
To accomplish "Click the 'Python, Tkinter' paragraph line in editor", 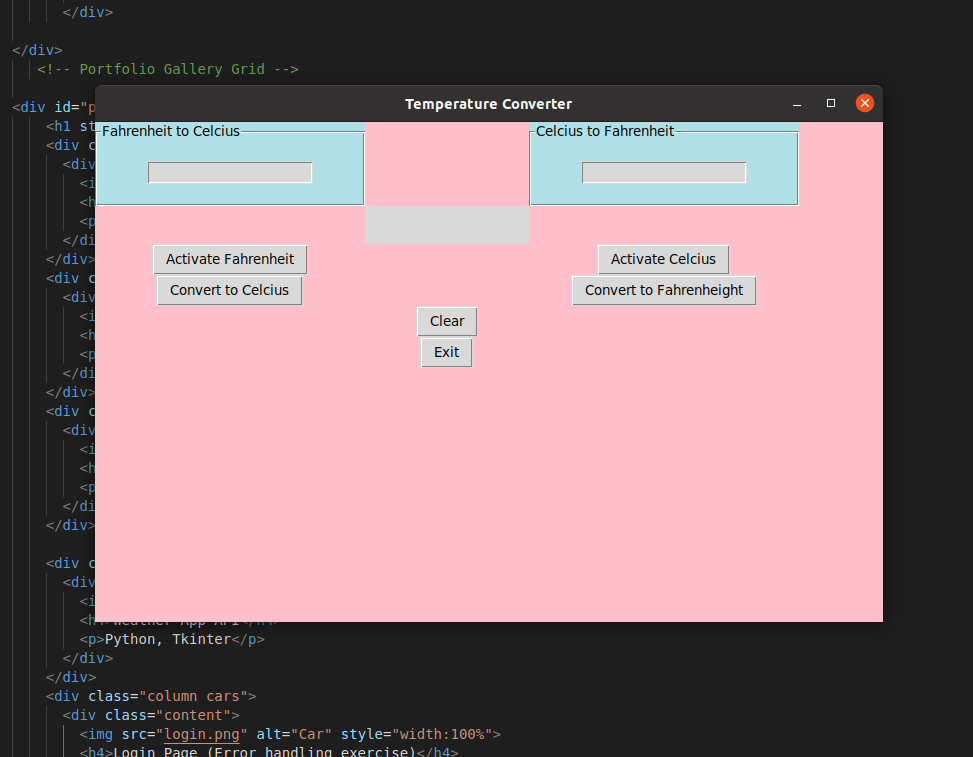I will coord(172,639).
